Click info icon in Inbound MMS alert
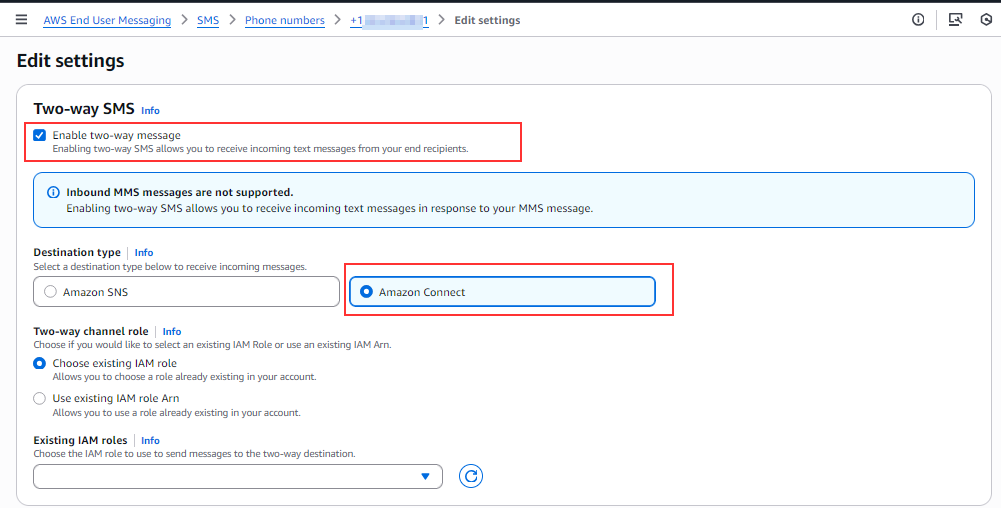The image size is (1001, 508). tap(53, 192)
